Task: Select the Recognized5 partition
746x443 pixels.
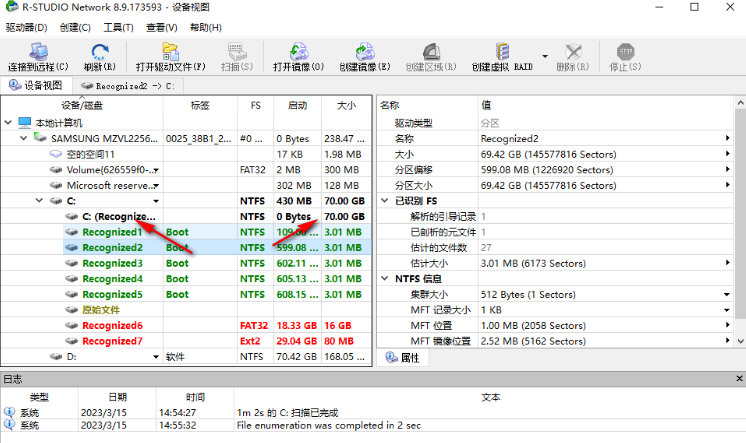Action: (112, 295)
